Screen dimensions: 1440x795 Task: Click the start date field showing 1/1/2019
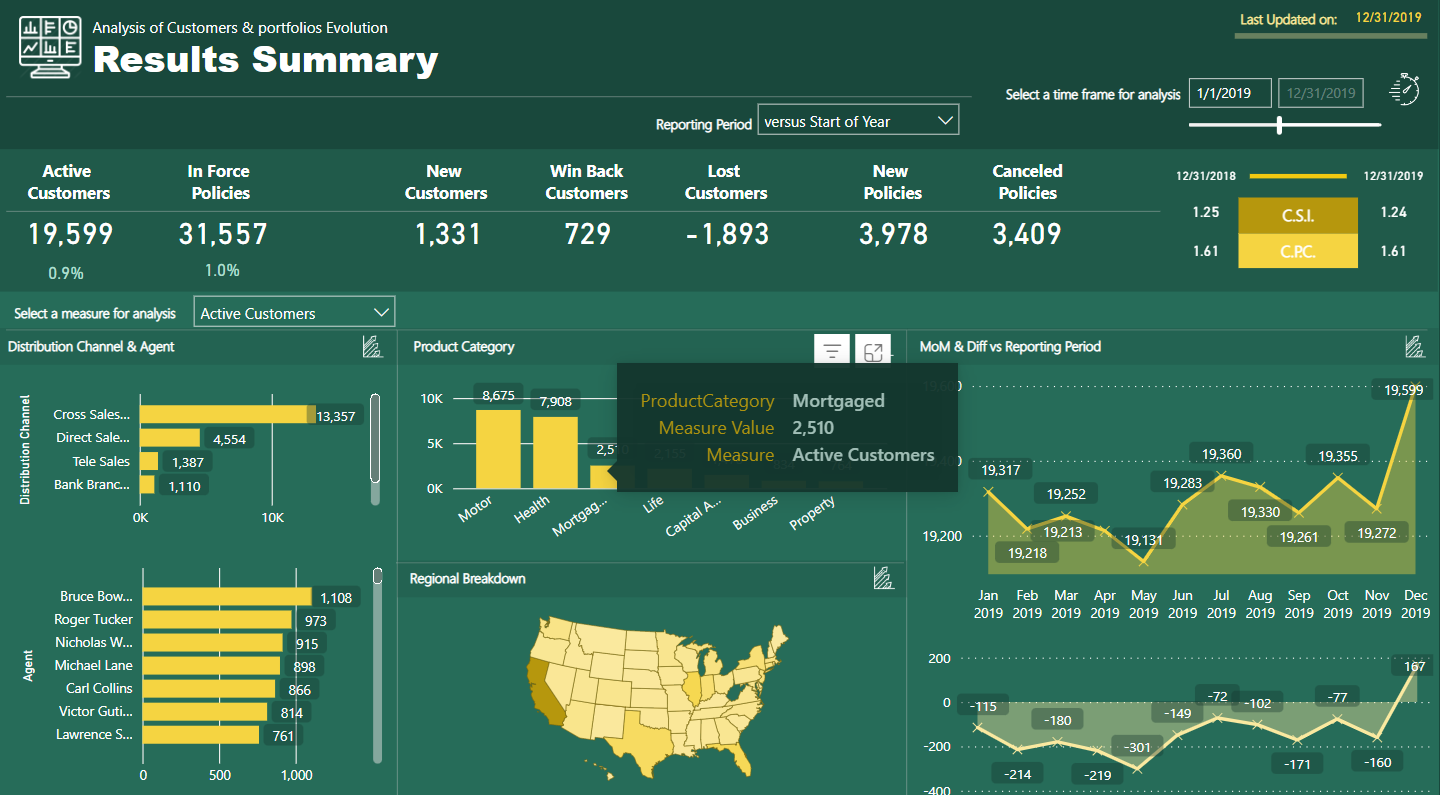[x=1230, y=94]
